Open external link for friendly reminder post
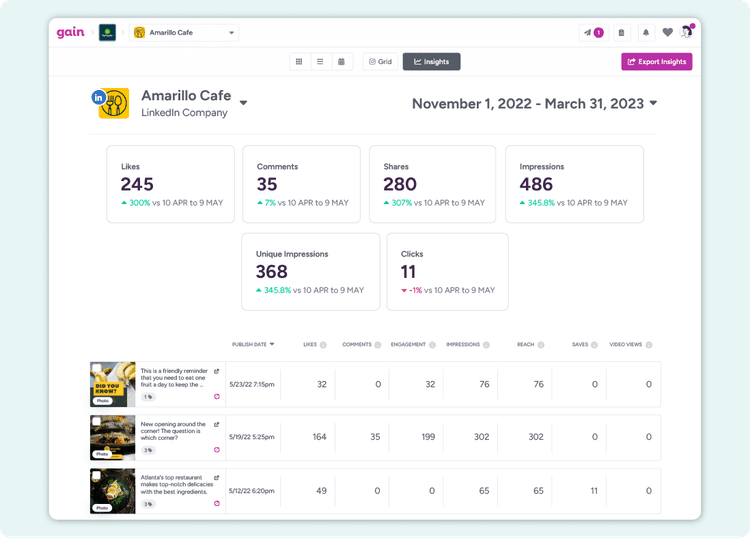750x538 pixels. pyautogui.click(x=217, y=371)
